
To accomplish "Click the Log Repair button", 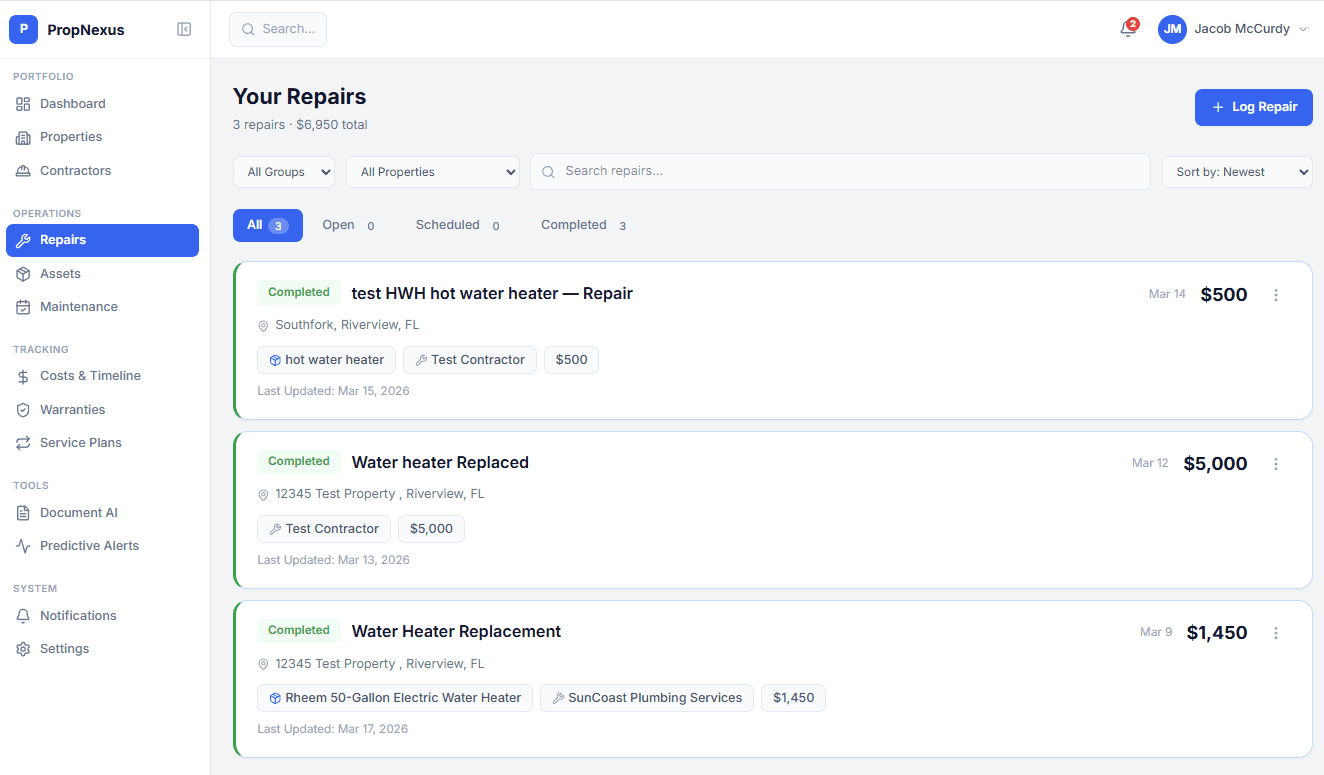I will pyautogui.click(x=1253, y=107).
